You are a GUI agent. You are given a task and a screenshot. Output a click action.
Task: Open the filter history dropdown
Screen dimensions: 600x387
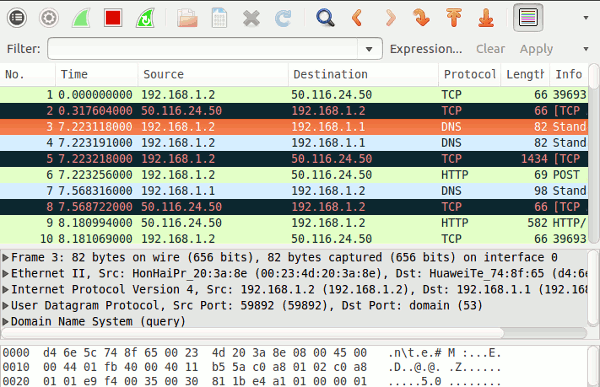pyautogui.click(x=369, y=49)
